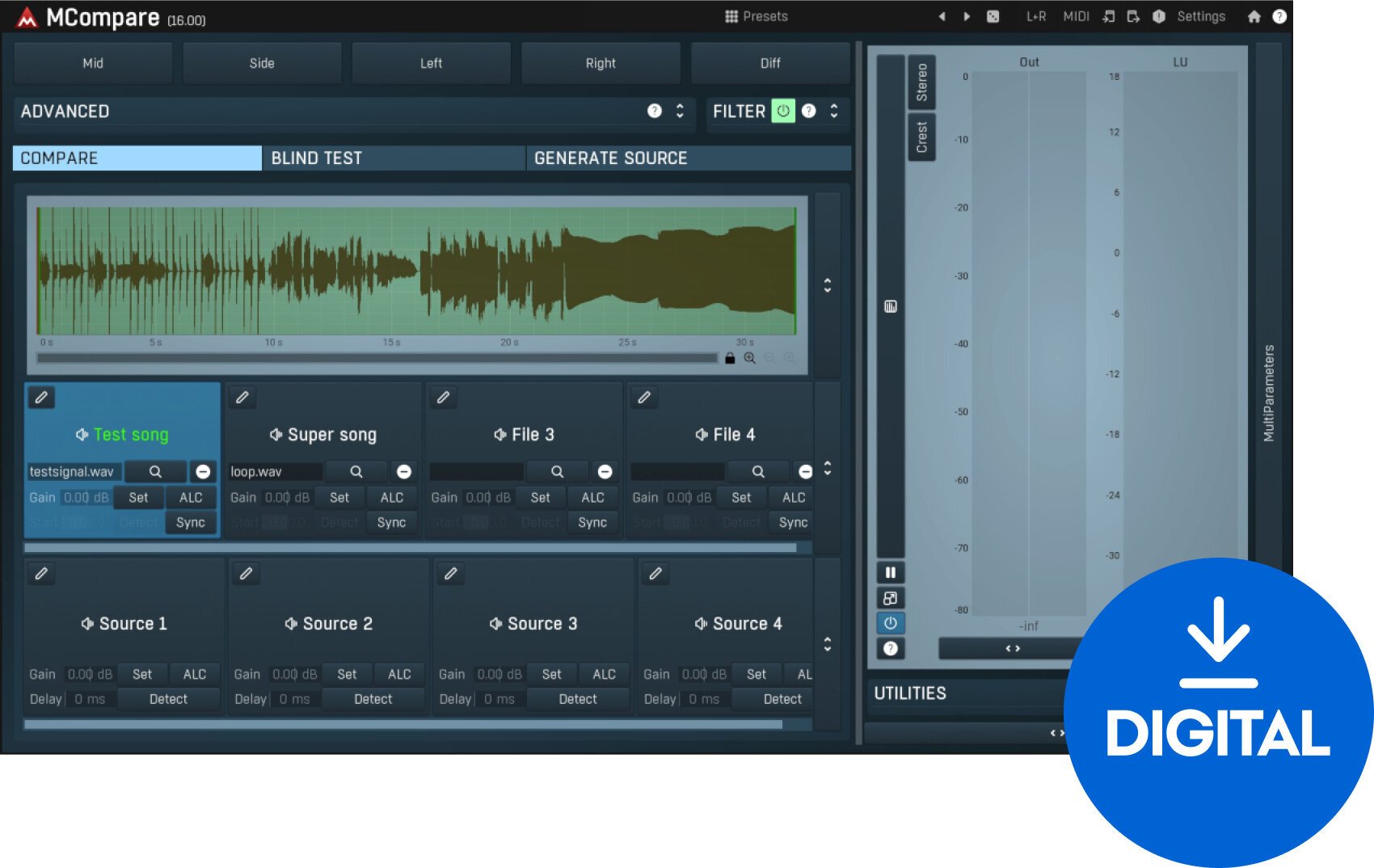Open the GENERATE SOURCE tab

click(688, 158)
